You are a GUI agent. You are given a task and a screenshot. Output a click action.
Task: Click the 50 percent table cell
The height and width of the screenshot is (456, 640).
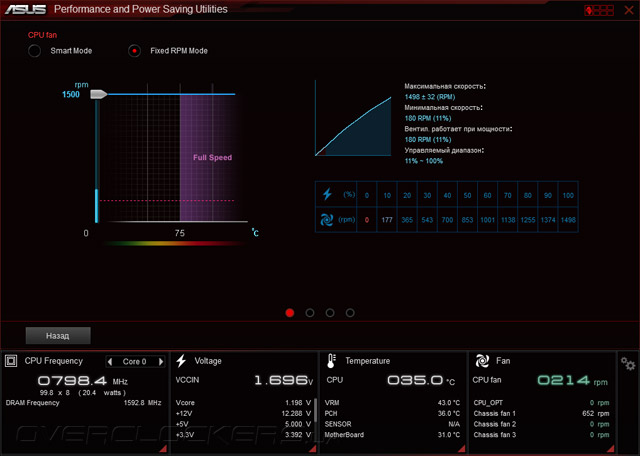pyautogui.click(x=467, y=196)
